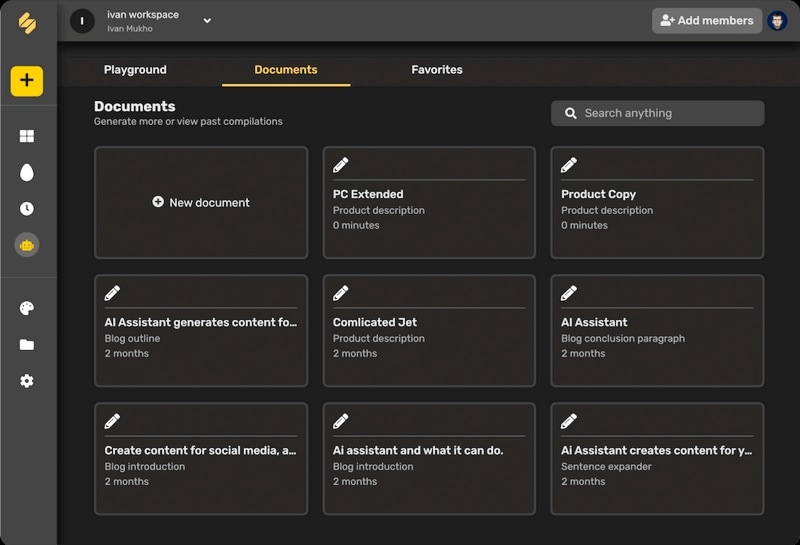Switch to the Favorites tab
Image resolution: width=800 pixels, height=545 pixels.
pyautogui.click(x=437, y=70)
